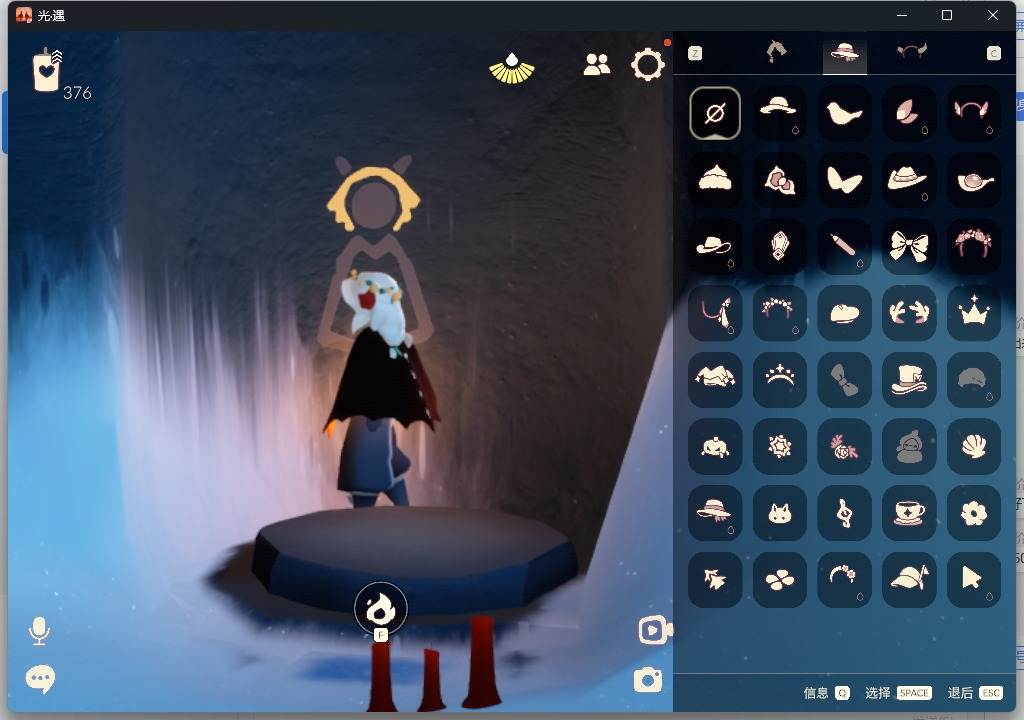Image resolution: width=1024 pixels, height=720 pixels.
Task: Select the whipped-cream swirl hat
Action: [x=714, y=179]
